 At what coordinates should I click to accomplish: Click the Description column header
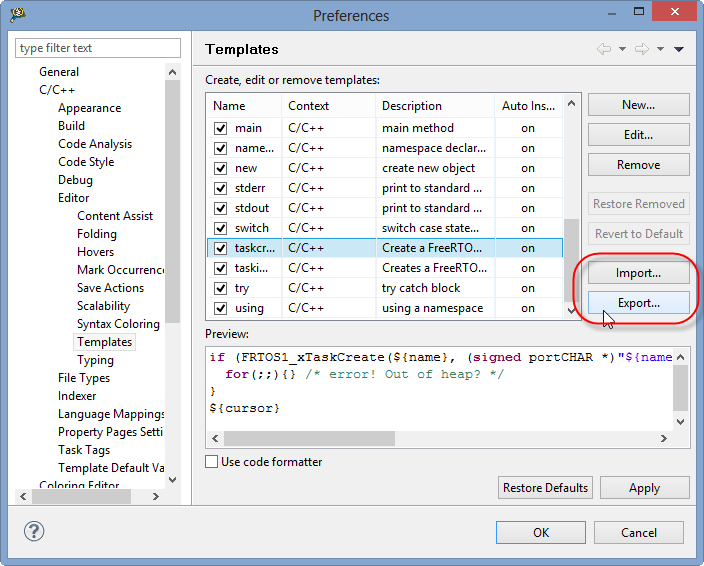point(434,106)
